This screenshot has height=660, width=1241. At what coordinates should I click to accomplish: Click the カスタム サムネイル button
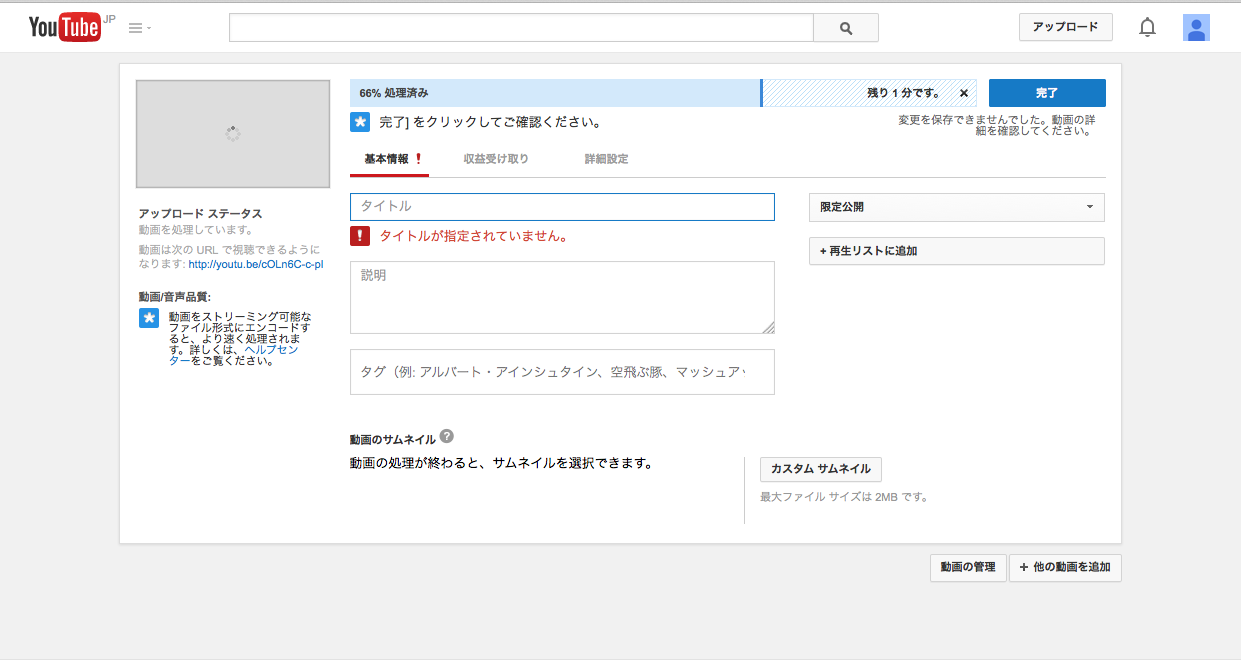pos(821,469)
